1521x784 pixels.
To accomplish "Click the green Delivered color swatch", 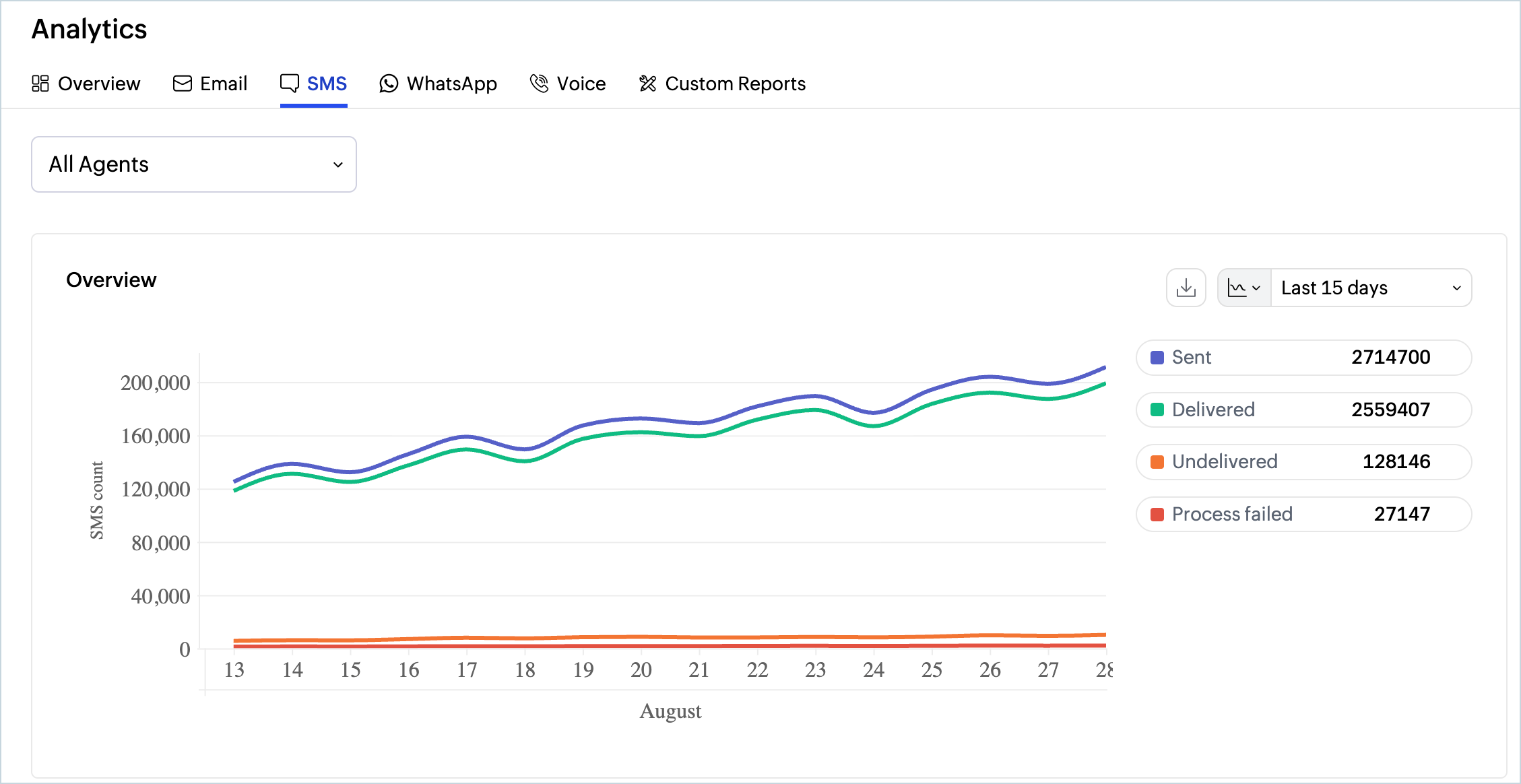I will tap(1157, 410).
